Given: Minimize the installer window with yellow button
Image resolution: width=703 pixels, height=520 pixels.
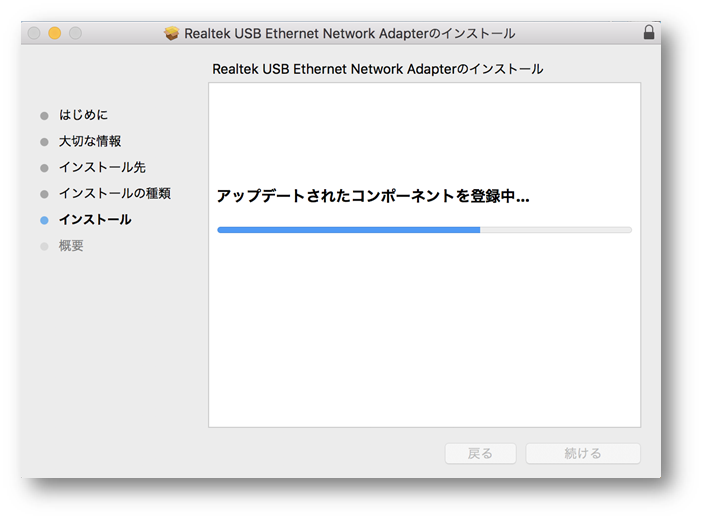Looking at the screenshot, I should click(55, 33).
